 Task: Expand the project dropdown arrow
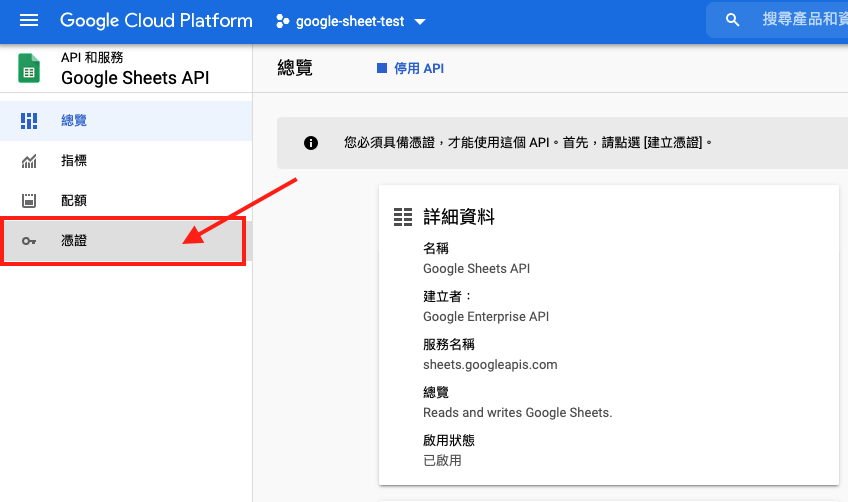pos(420,22)
